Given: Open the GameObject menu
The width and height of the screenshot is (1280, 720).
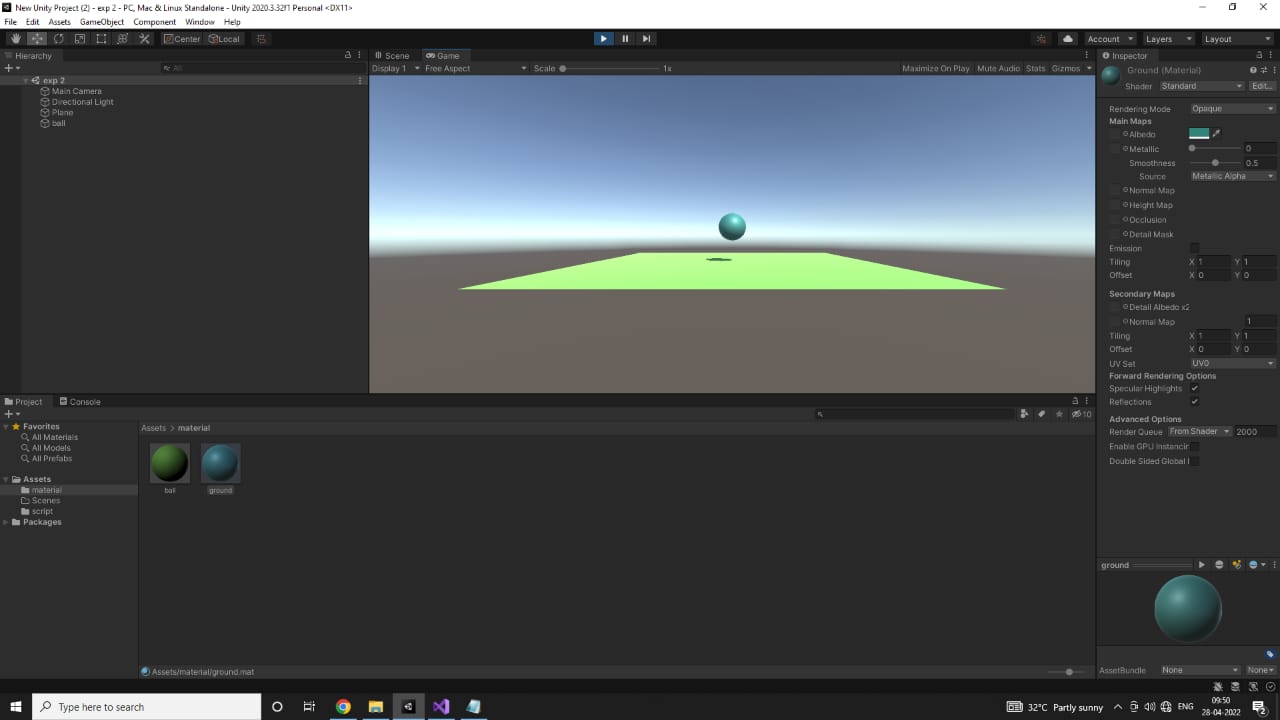Looking at the screenshot, I should 102,21.
